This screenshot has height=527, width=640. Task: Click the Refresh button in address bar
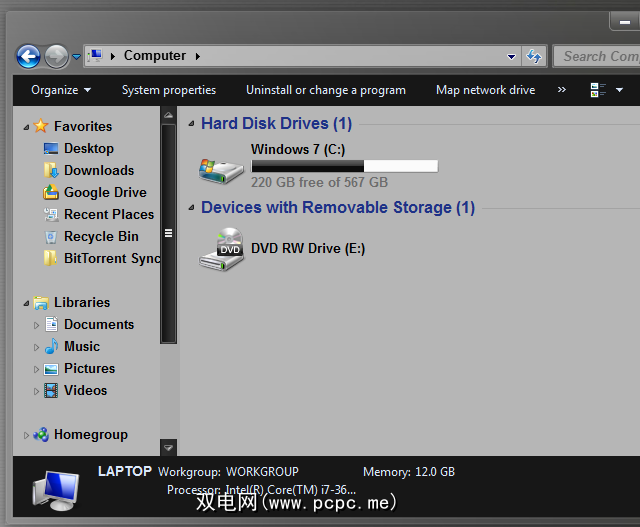pyautogui.click(x=534, y=56)
